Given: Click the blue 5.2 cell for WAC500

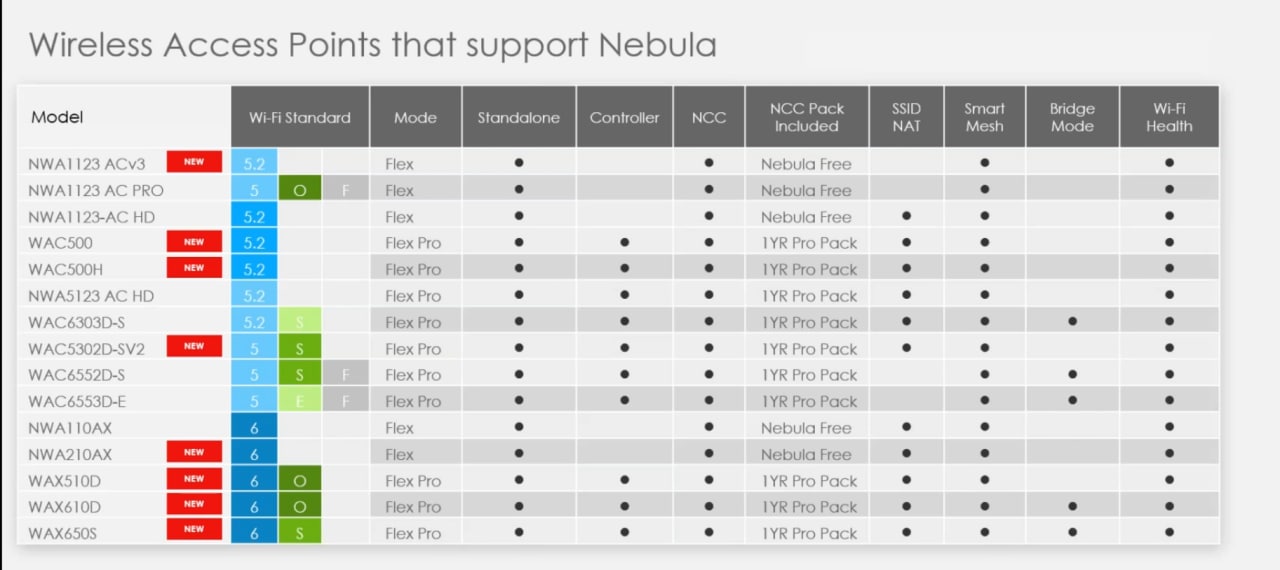Looking at the screenshot, I should point(254,243).
